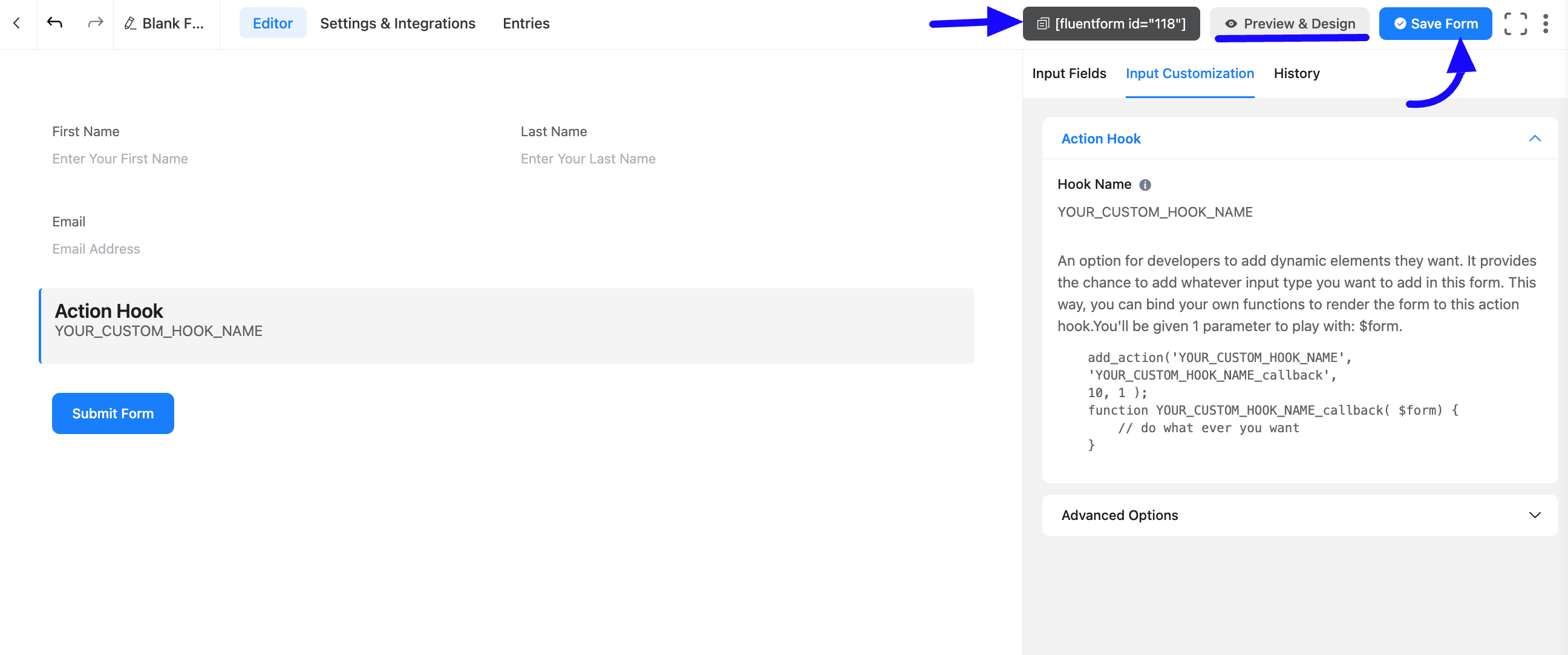Select the First Name field label
Image resolution: width=1568 pixels, height=655 pixels.
pos(86,131)
